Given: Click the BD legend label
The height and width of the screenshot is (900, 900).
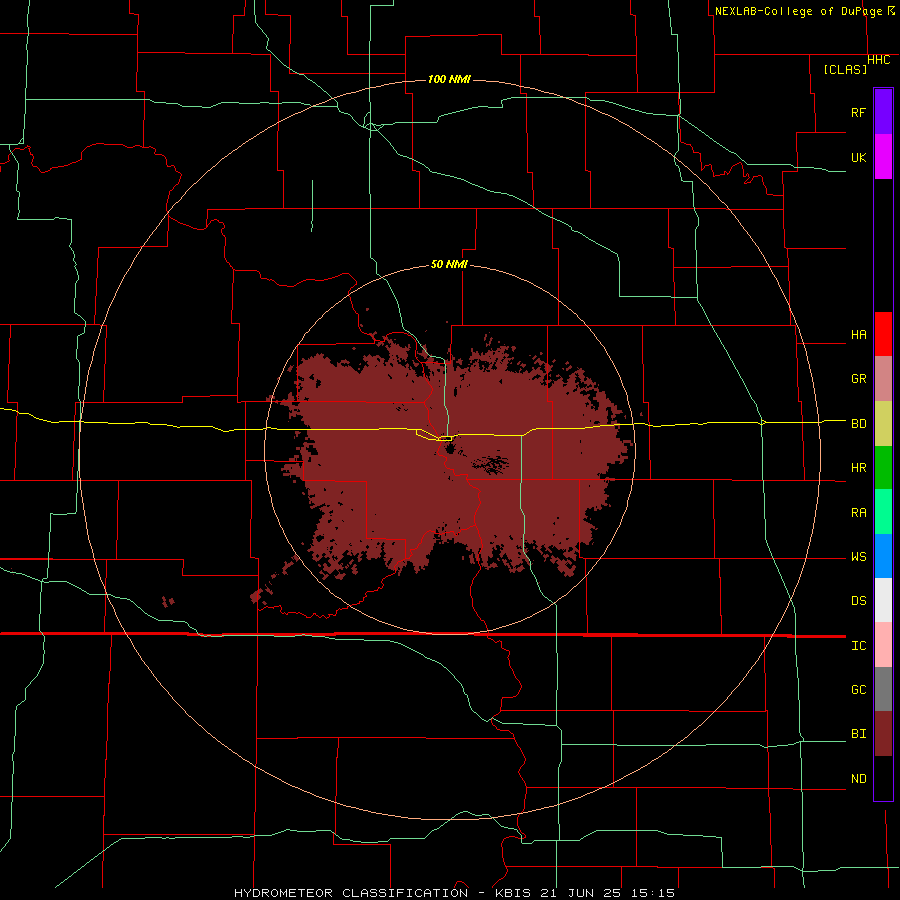Looking at the screenshot, I should coord(858,424).
